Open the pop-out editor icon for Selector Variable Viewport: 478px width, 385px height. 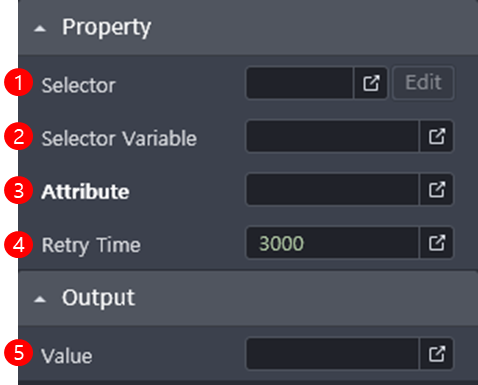coord(436,136)
